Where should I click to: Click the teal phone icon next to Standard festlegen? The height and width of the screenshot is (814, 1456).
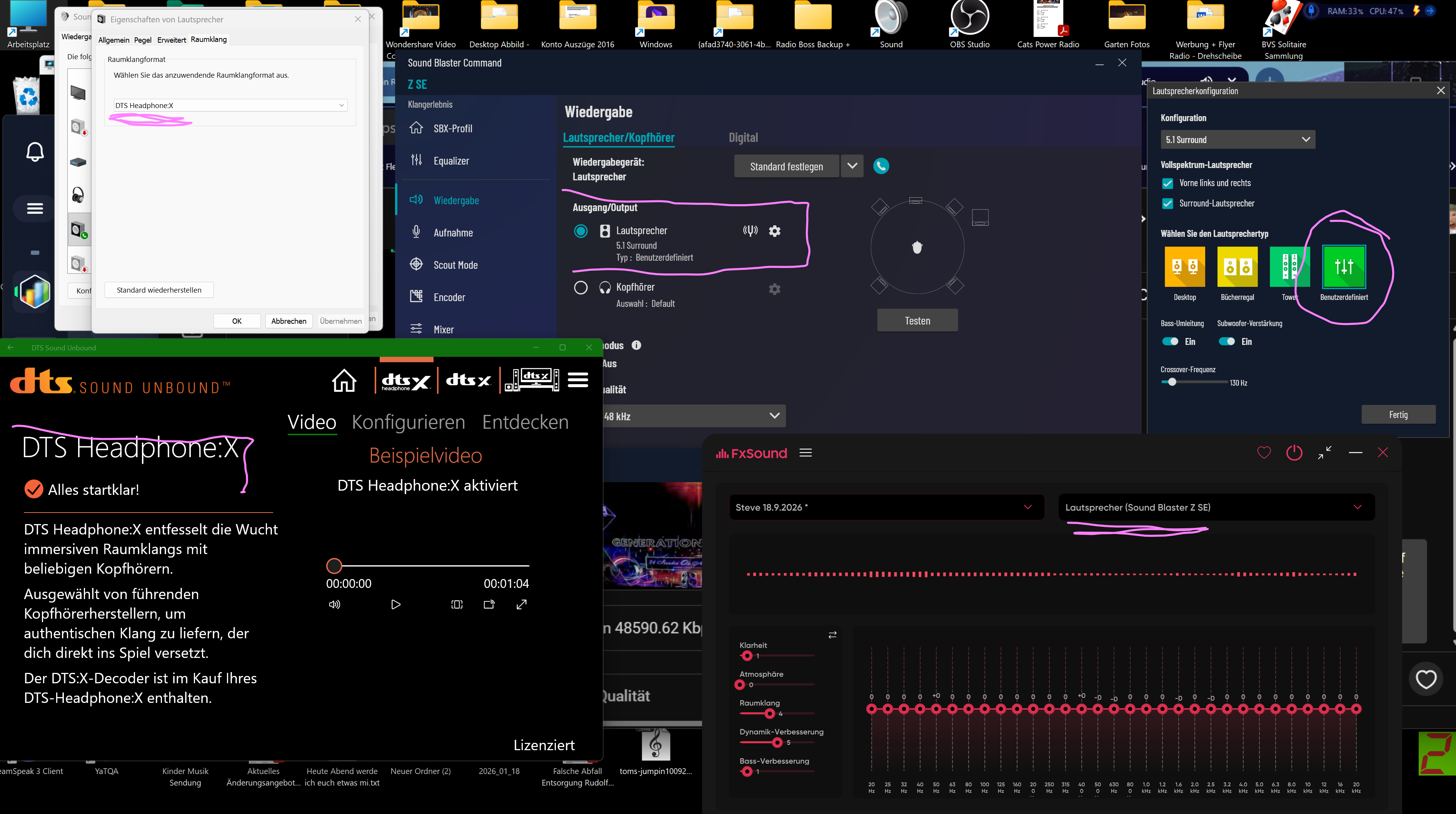881,166
